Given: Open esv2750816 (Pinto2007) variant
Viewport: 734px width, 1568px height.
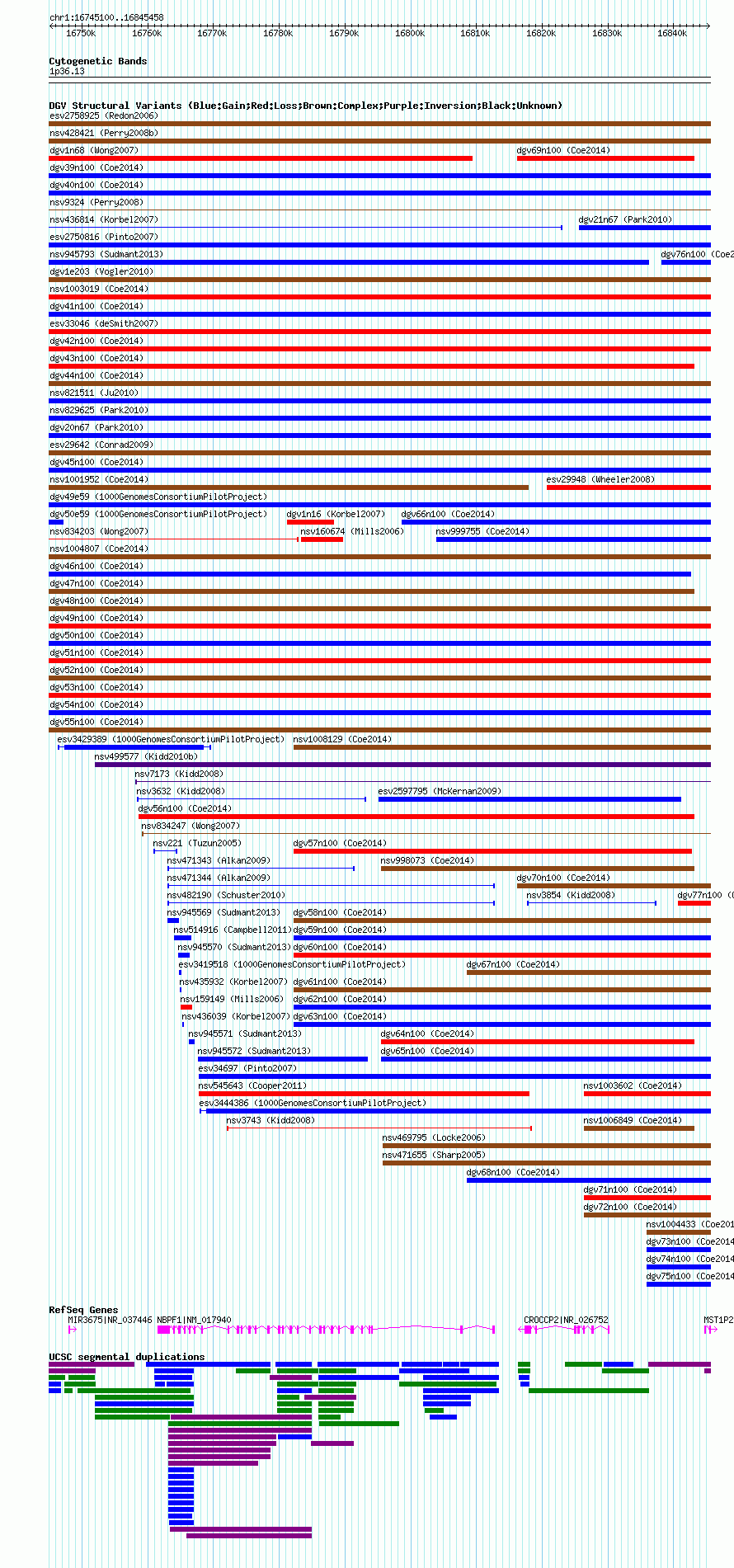Looking at the screenshot, I should pyautogui.click(x=104, y=237).
